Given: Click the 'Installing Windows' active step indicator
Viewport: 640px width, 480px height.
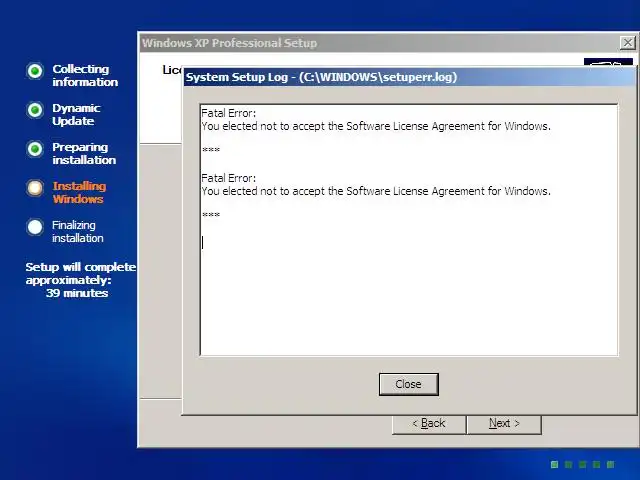Looking at the screenshot, I should point(35,188).
